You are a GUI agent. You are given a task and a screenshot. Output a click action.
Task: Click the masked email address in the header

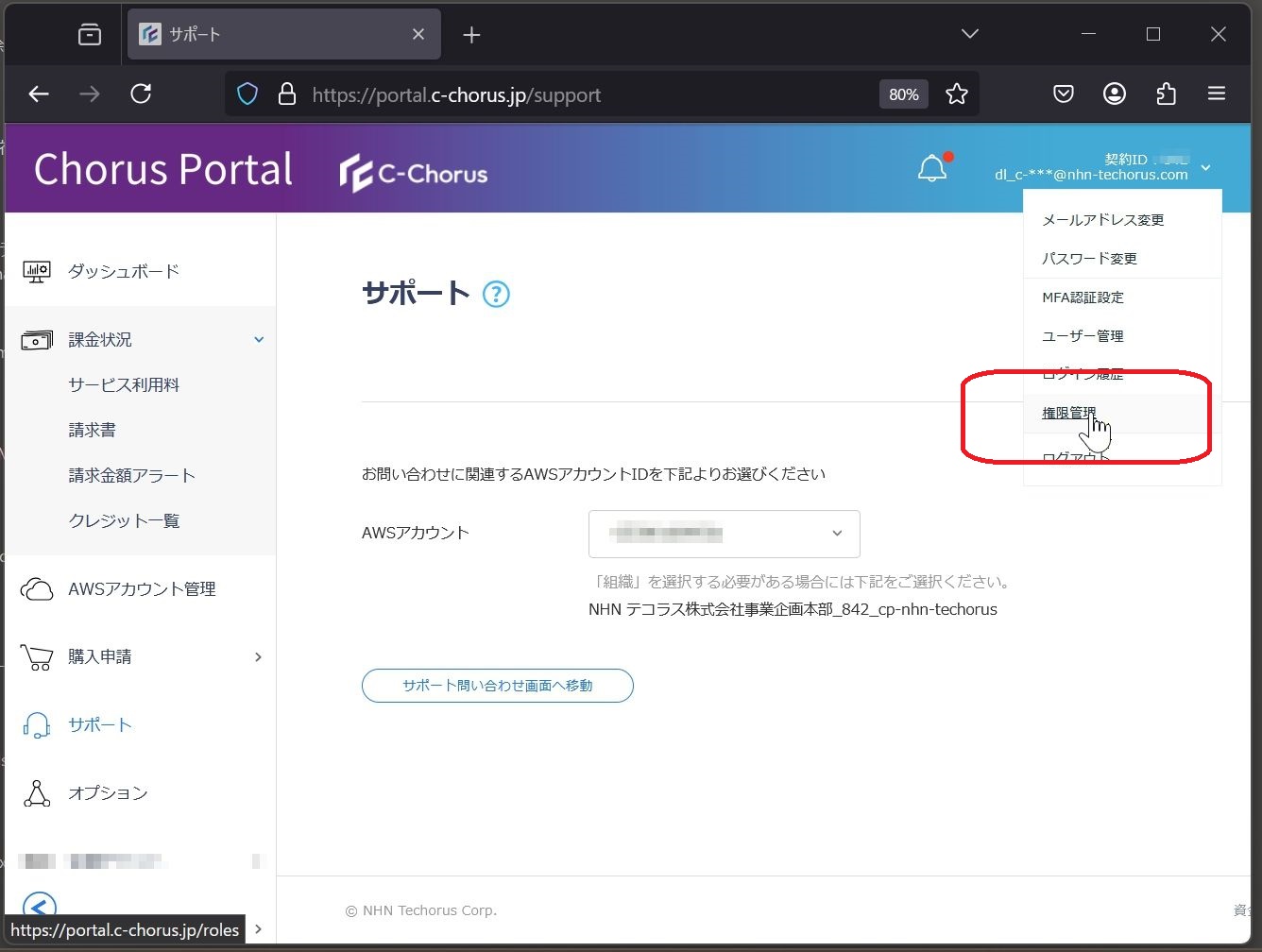(1091, 175)
